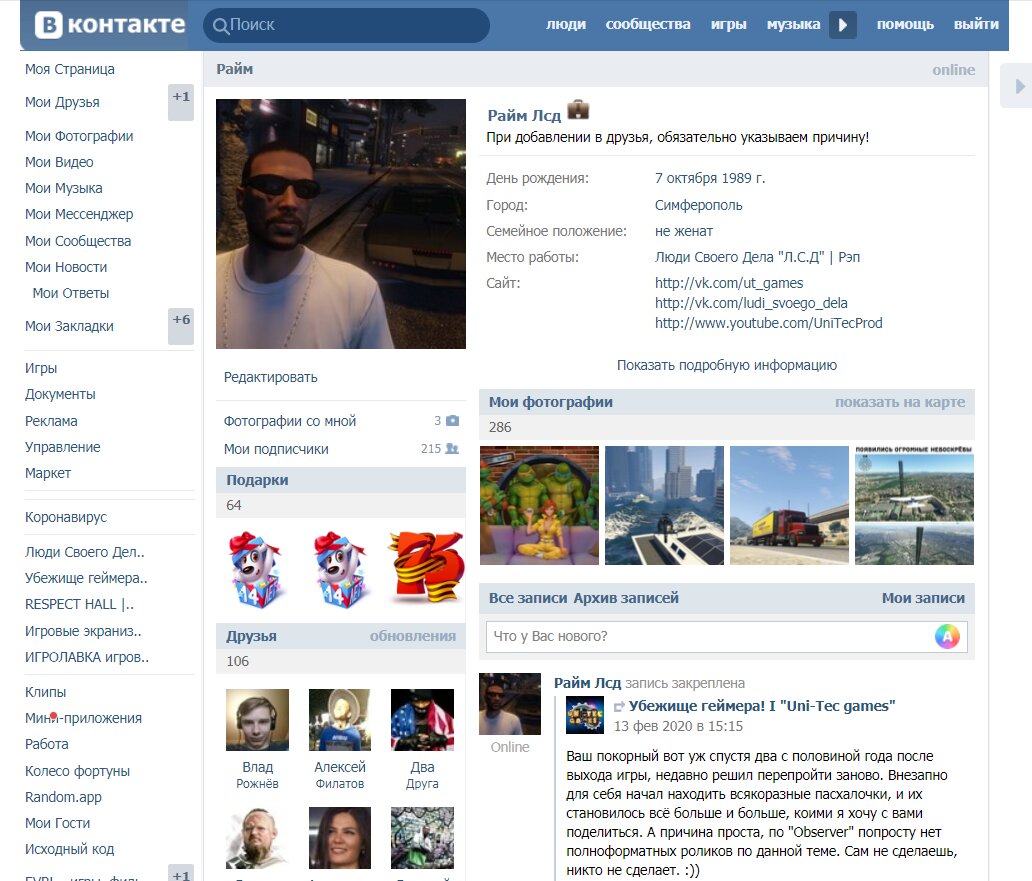Open the +1 badge next to Мои Друзья

point(181,102)
